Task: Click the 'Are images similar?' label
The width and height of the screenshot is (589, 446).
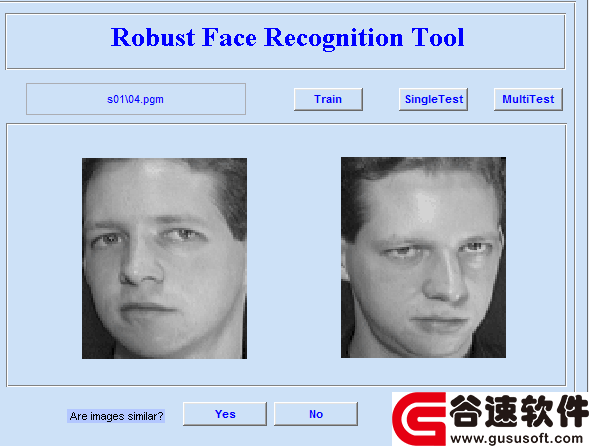Action: pos(116,416)
